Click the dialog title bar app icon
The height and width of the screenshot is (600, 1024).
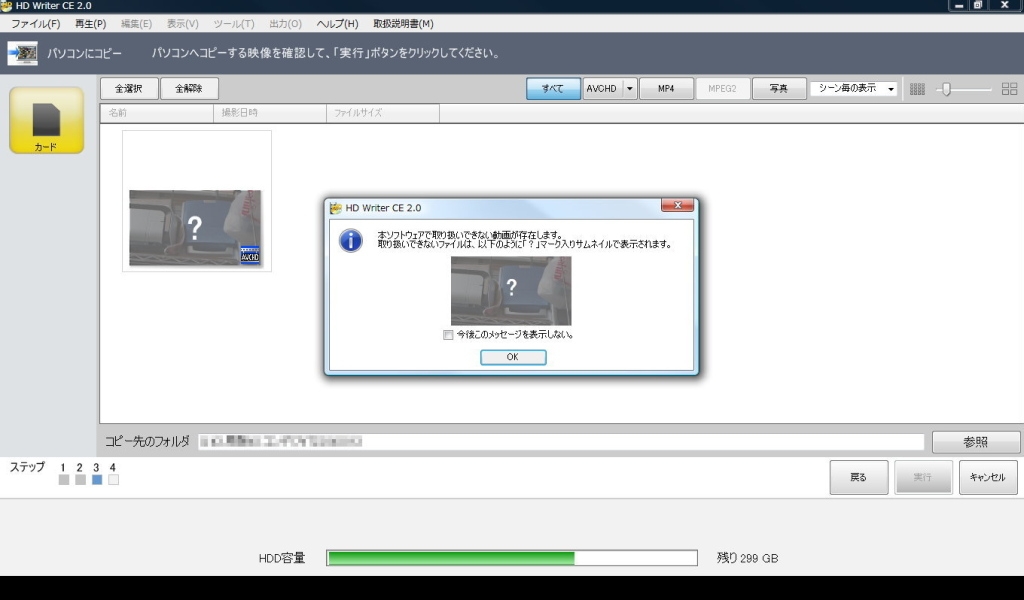pos(336,208)
